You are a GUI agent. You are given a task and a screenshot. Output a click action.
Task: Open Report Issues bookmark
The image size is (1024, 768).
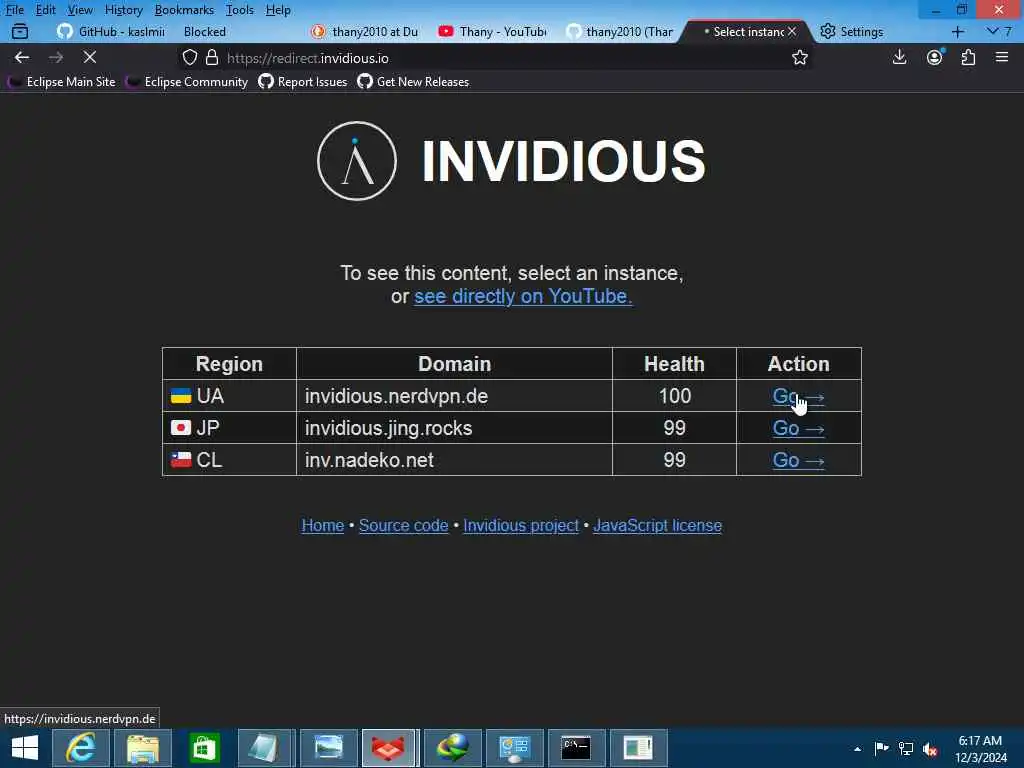303,82
